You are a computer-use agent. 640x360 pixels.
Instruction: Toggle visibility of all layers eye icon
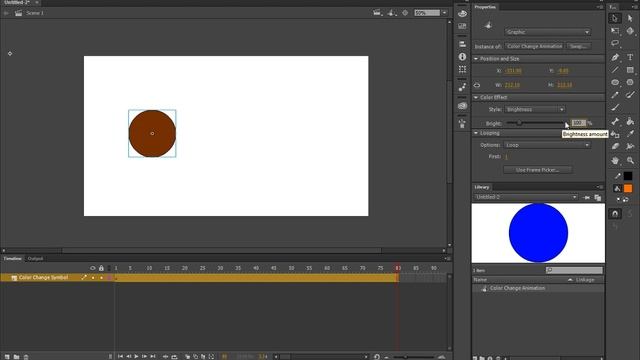tap(93, 268)
